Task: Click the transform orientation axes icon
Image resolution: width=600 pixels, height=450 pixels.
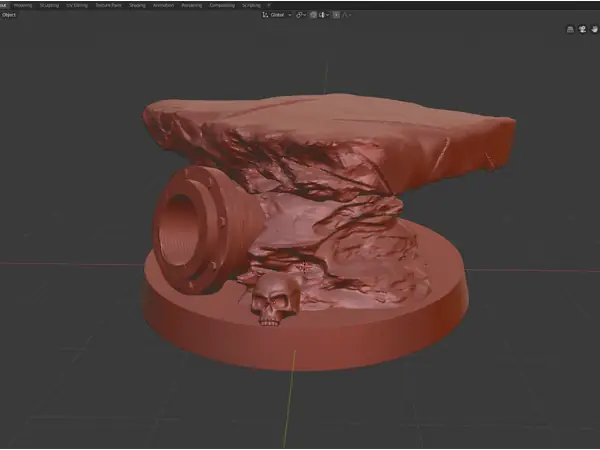Action: [265, 15]
